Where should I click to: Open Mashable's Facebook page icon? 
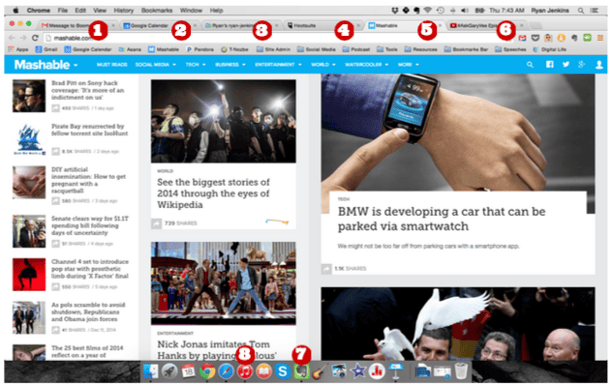[550, 64]
